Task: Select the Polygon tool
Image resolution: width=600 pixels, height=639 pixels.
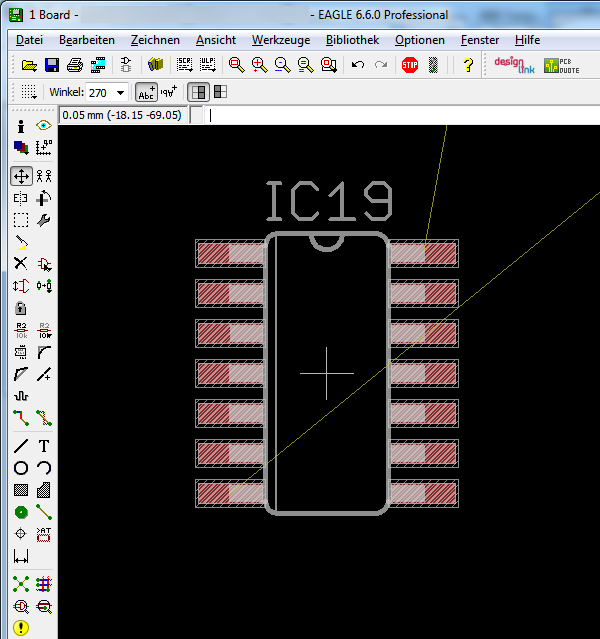Action: [x=44, y=490]
